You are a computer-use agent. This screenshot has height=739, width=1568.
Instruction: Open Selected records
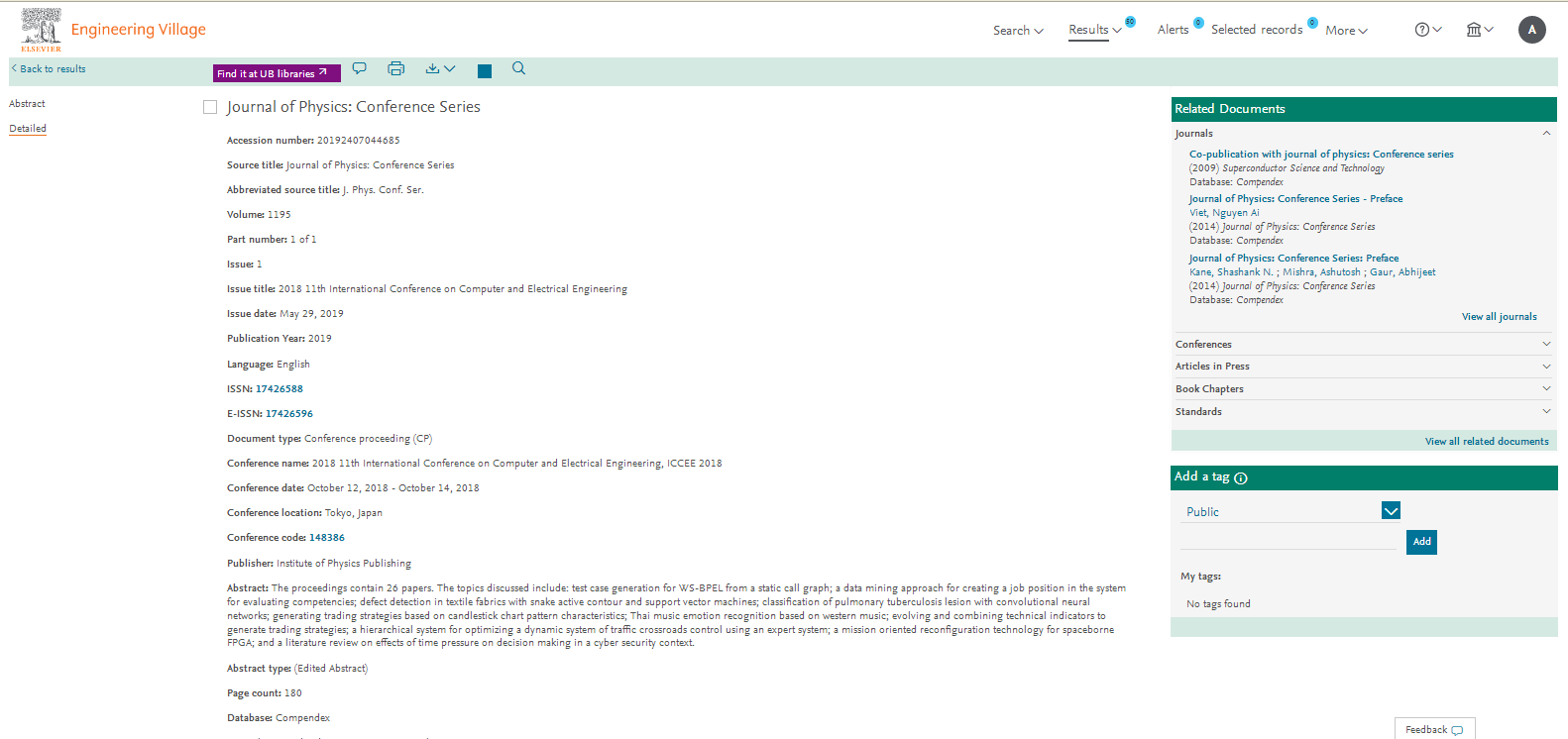pyautogui.click(x=1257, y=30)
